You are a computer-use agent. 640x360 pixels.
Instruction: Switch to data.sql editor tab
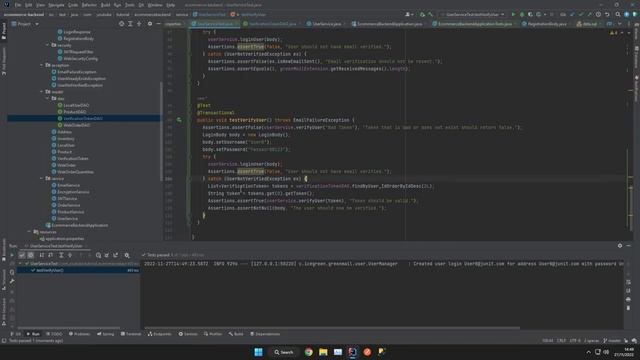587,24
